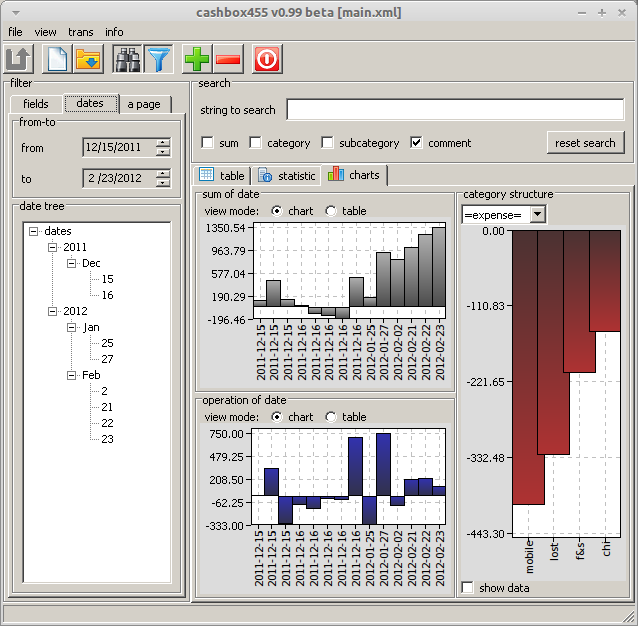
Task: Remove a record with the red minus icon
Action: click(228, 59)
